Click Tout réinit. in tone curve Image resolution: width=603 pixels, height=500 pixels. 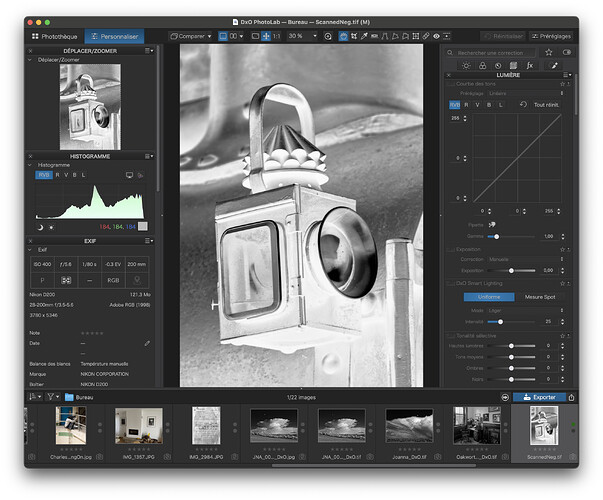tap(546, 105)
